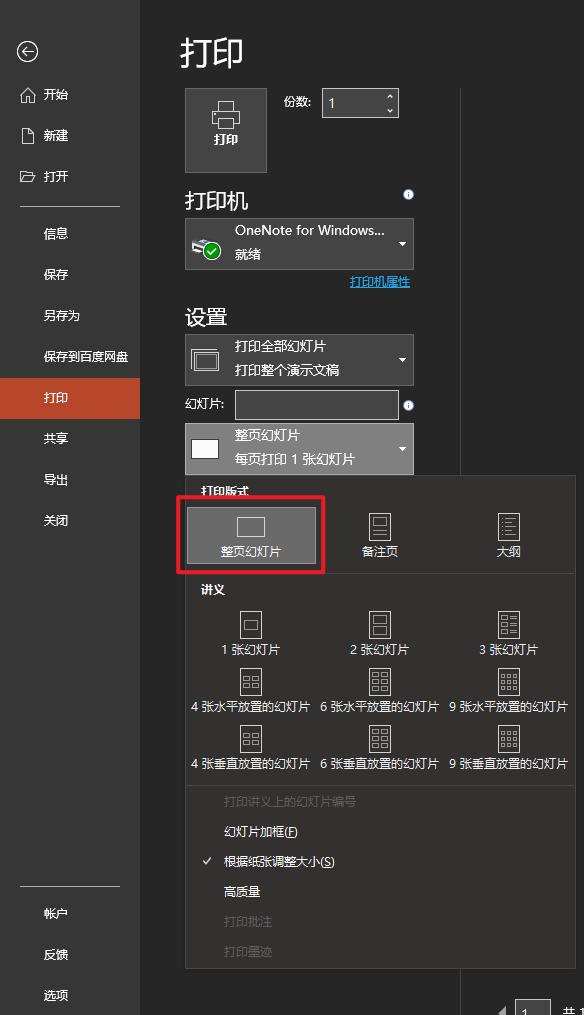Screen dimensions: 584x1015
Task: Click the info icon next to slides field
Action: [409, 405]
